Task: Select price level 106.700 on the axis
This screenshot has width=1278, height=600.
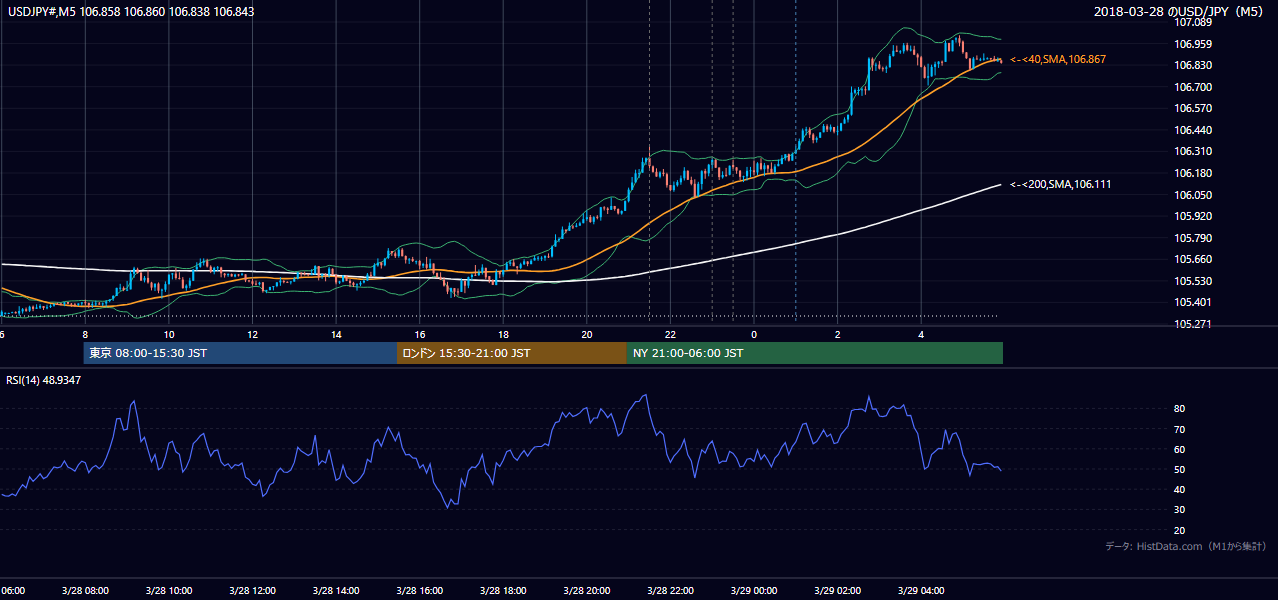Action: pyautogui.click(x=1192, y=87)
